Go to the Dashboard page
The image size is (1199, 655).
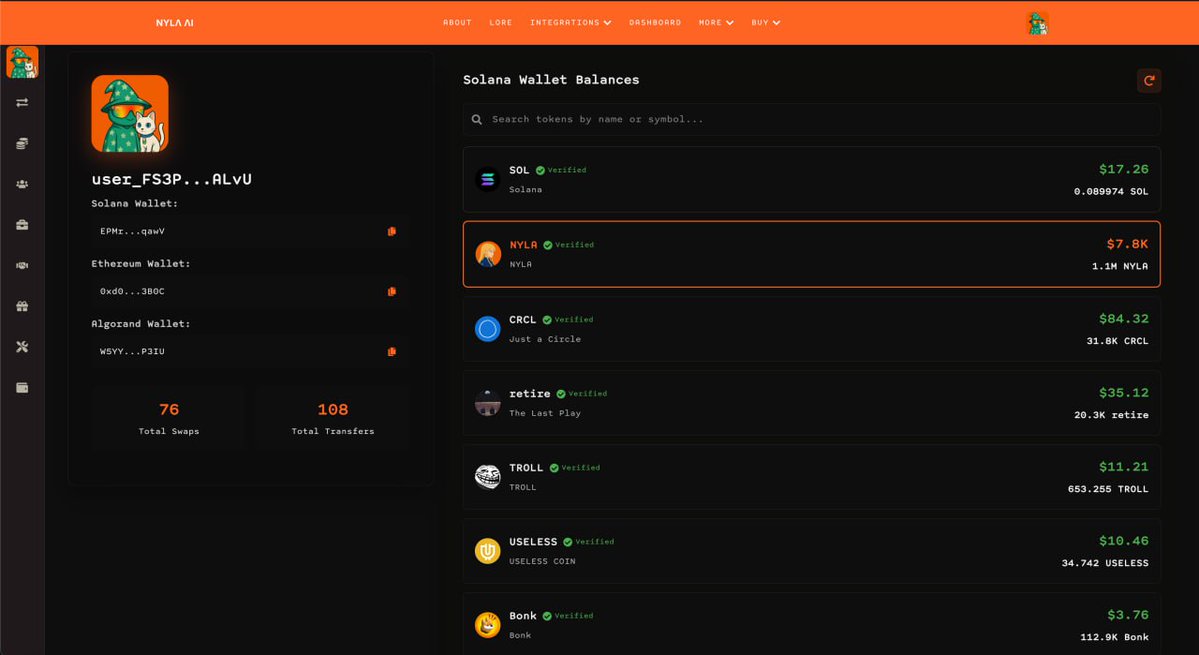655,23
